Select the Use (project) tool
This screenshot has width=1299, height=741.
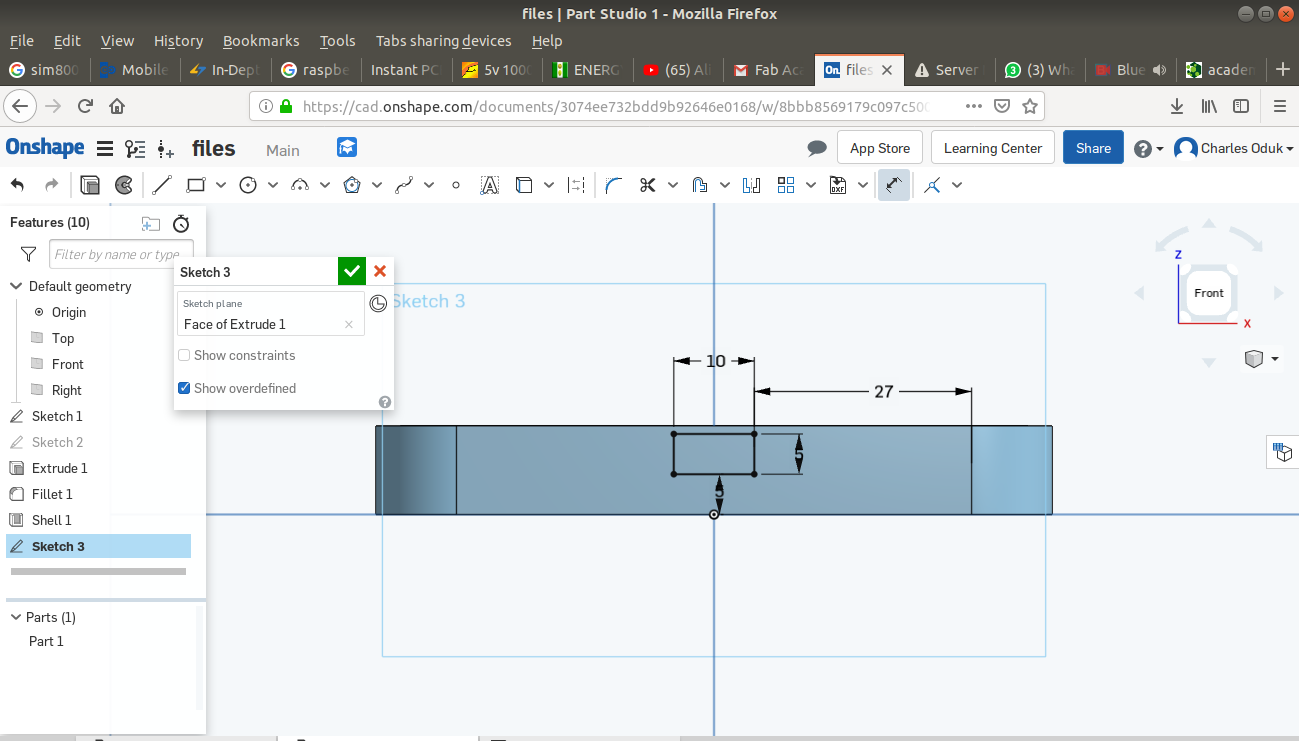pos(524,185)
